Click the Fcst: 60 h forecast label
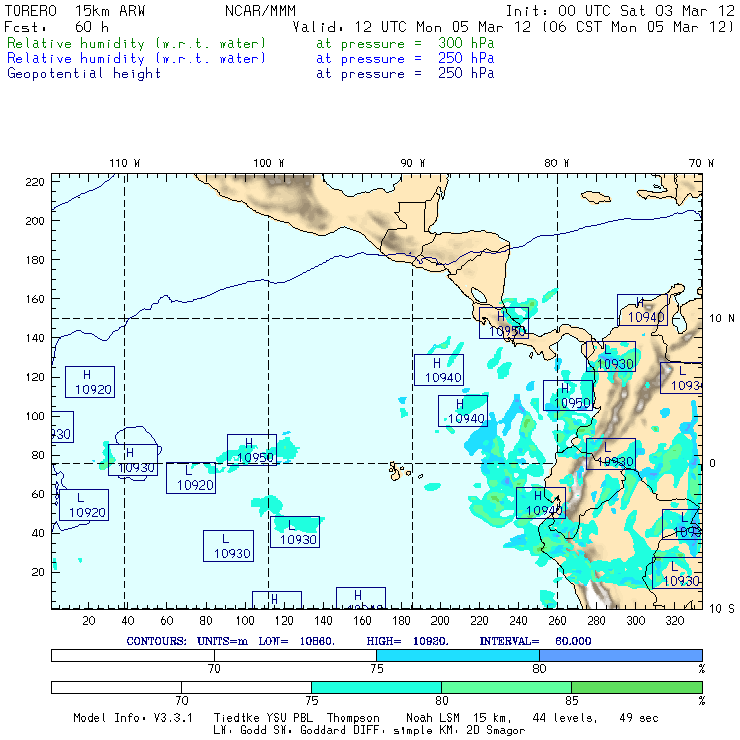The image size is (740, 740). tap(57, 27)
